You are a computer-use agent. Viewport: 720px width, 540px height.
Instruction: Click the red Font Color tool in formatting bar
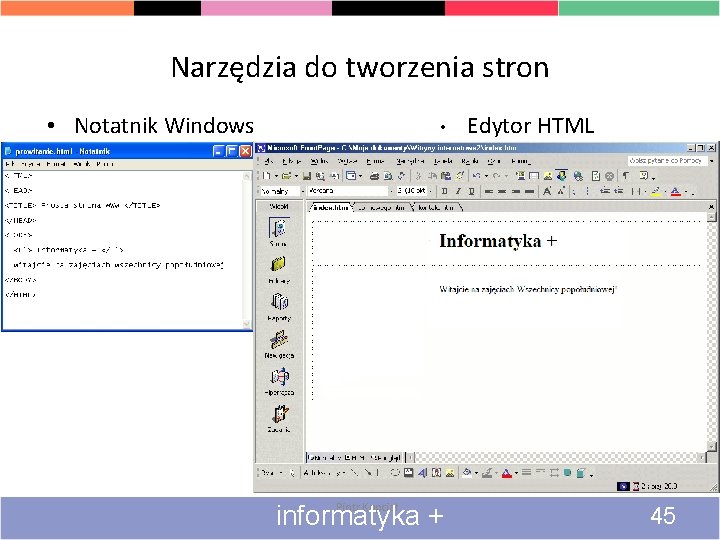point(675,191)
